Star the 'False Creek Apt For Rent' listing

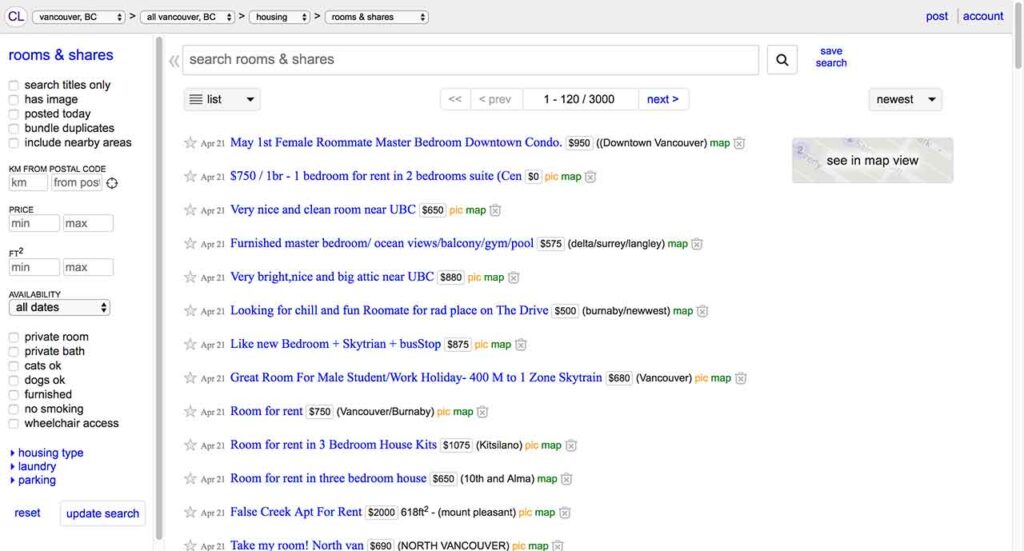click(x=190, y=512)
